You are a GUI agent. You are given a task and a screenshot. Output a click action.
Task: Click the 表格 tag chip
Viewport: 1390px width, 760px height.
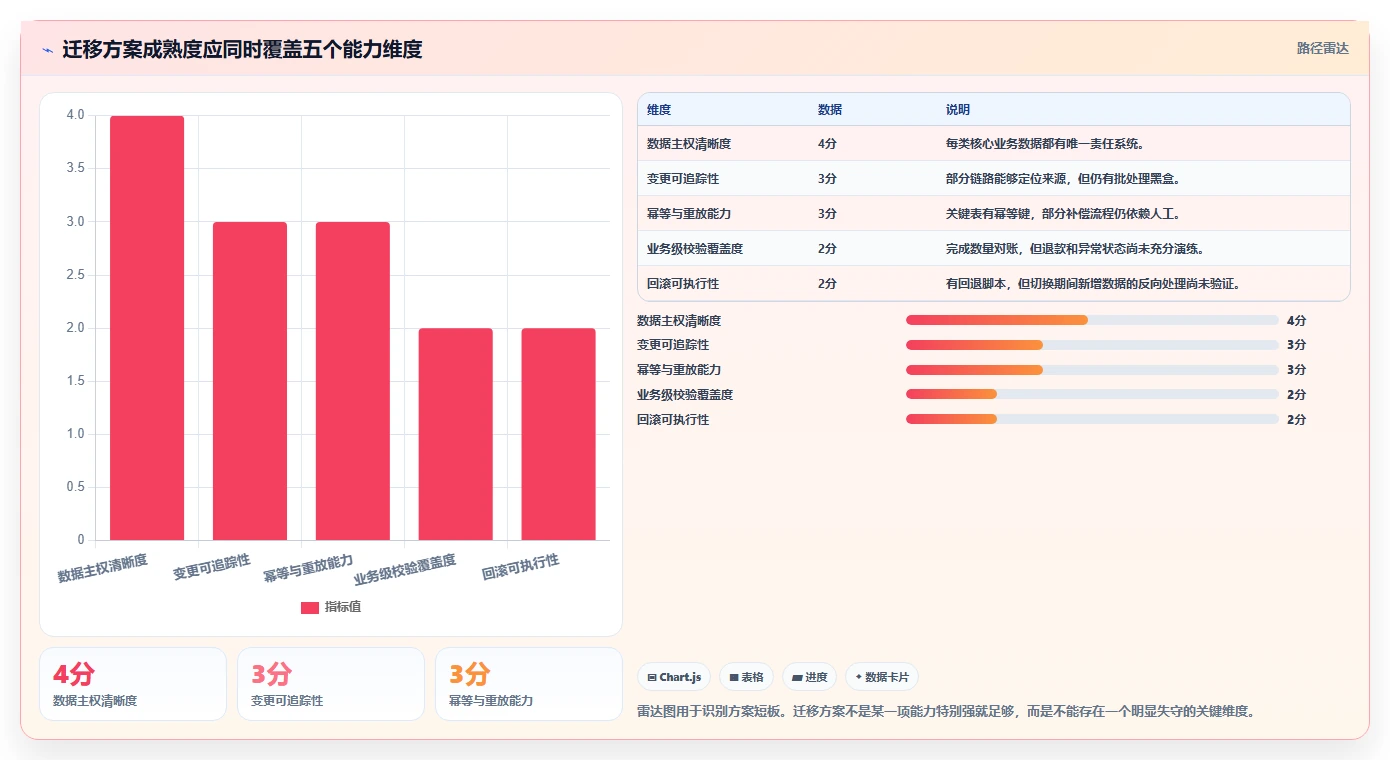click(746, 677)
